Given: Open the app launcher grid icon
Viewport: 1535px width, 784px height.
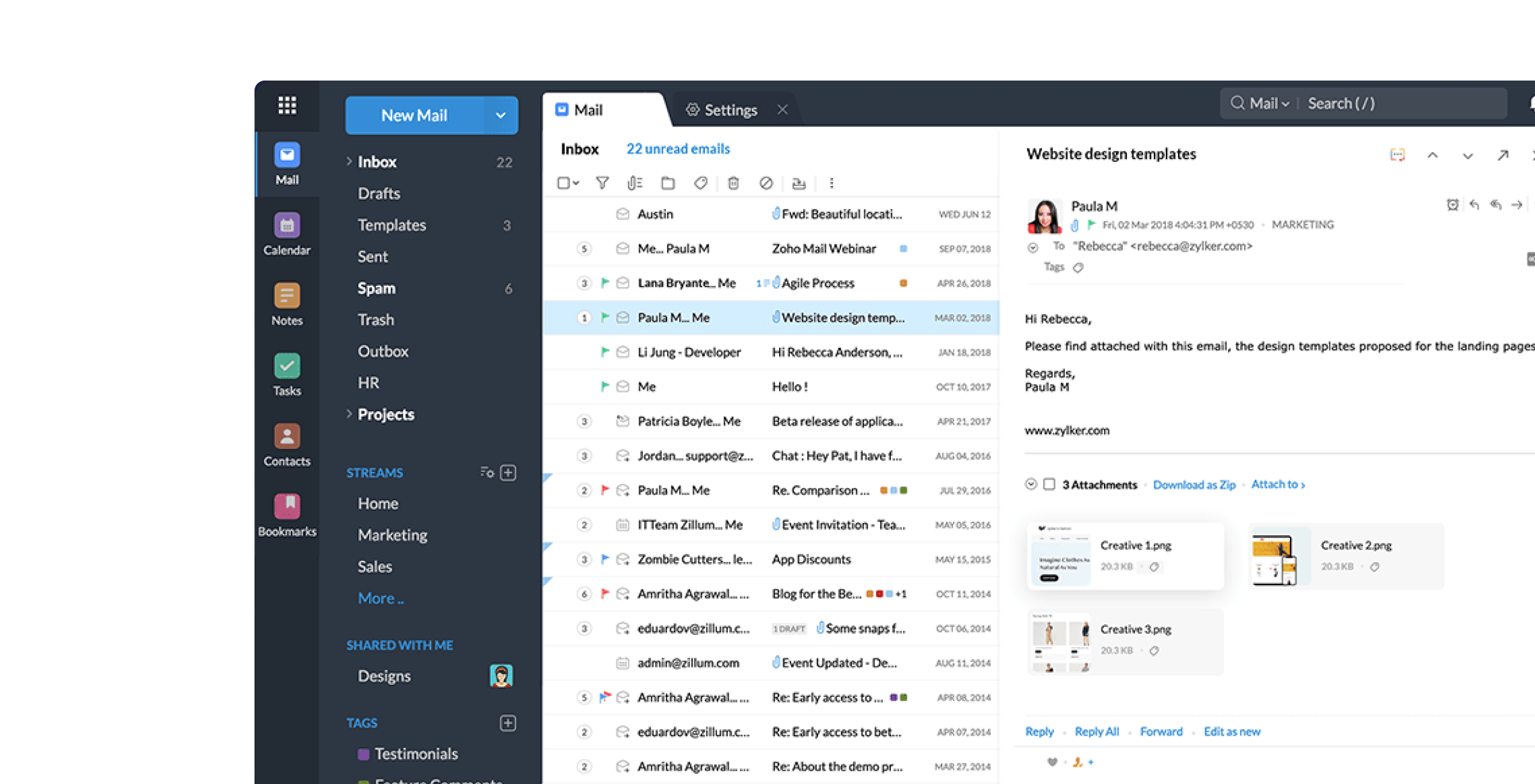Looking at the screenshot, I should [287, 105].
